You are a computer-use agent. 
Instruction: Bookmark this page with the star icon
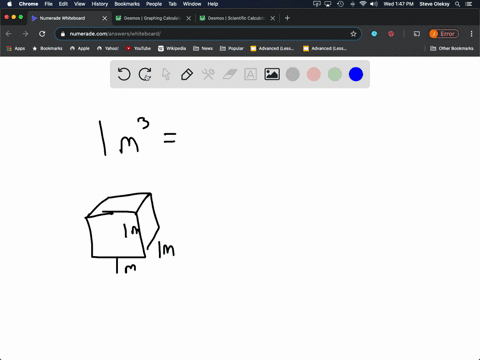click(x=353, y=34)
